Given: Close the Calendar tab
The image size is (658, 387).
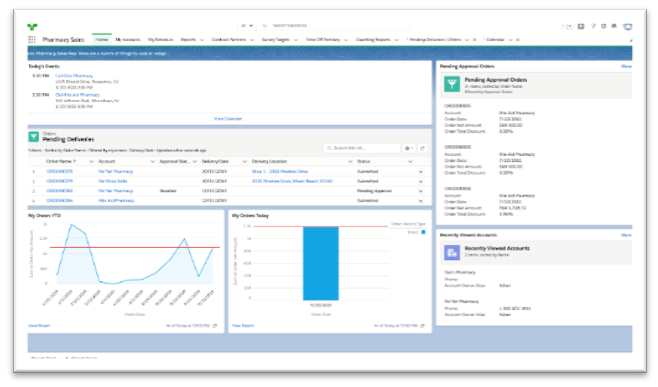Looking at the screenshot, I should pyautogui.click(x=518, y=40).
